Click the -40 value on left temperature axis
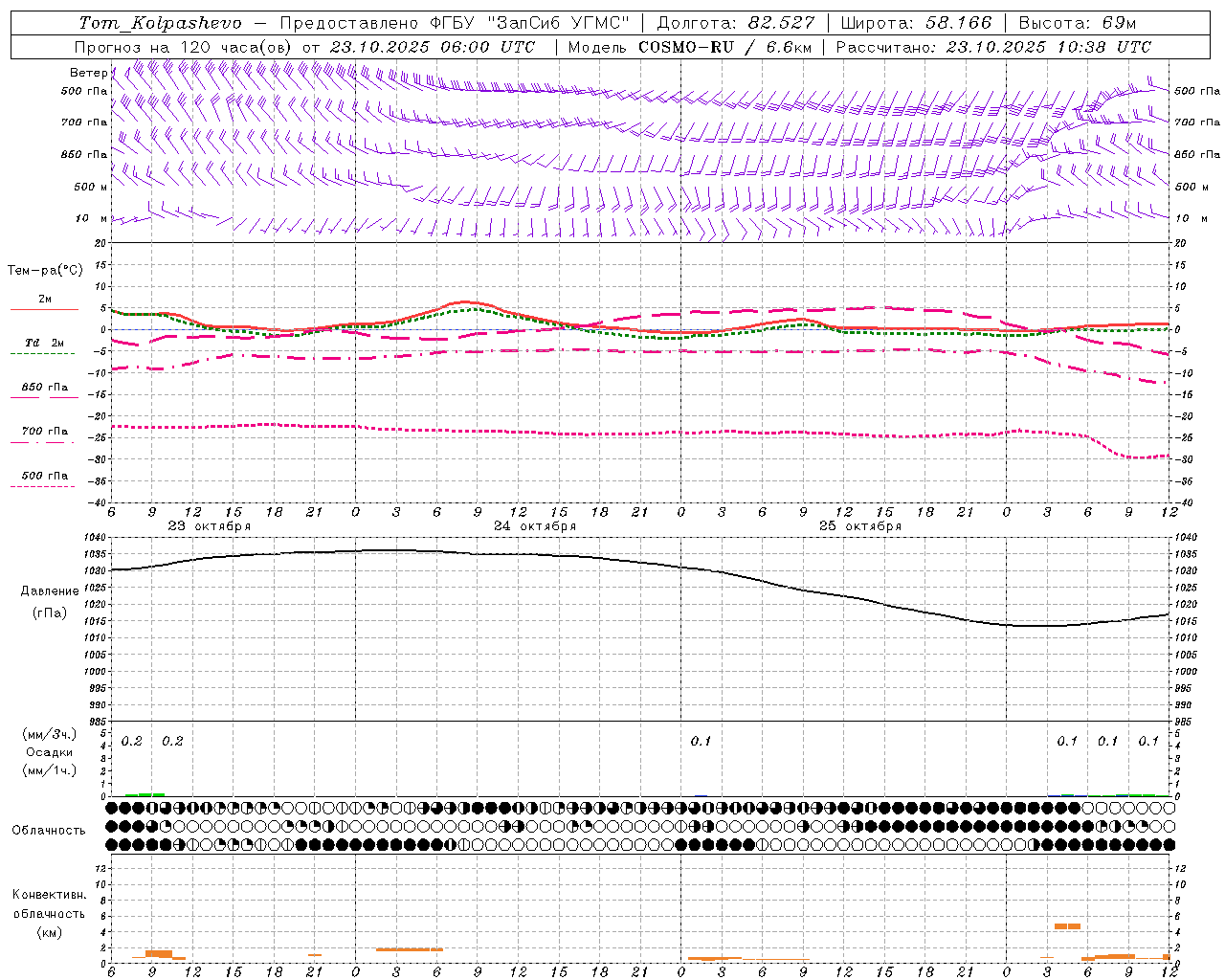 [98, 502]
